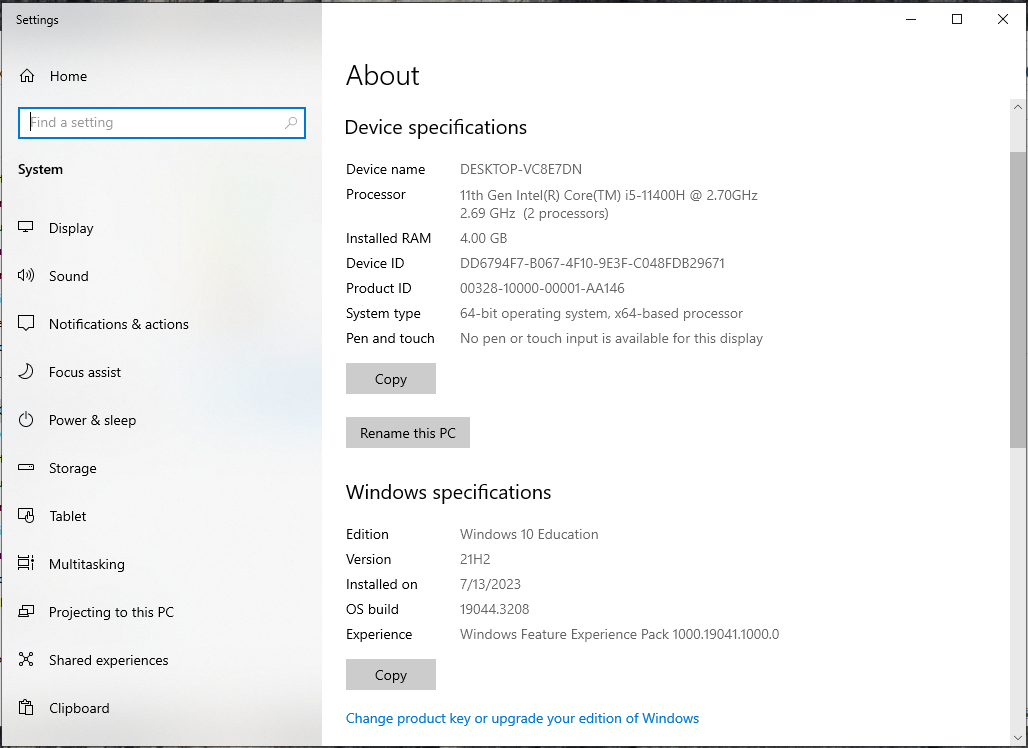Image resolution: width=1028 pixels, height=748 pixels.
Task: Click the Windows Feature Experience Pack text
Action: 620,634
